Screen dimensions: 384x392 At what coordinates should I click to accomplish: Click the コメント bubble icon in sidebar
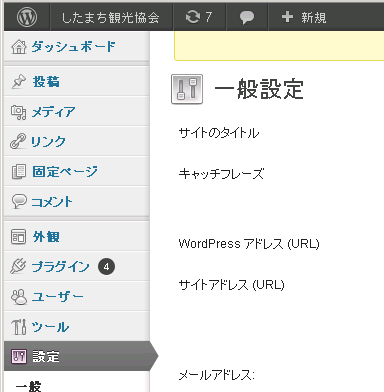(x=19, y=202)
